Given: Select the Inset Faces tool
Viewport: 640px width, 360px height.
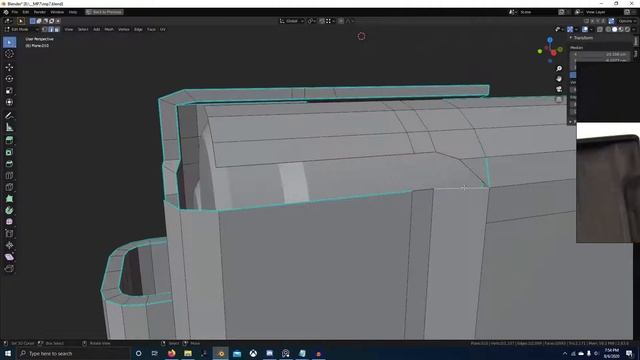Looking at the screenshot, I should [x=9, y=152].
